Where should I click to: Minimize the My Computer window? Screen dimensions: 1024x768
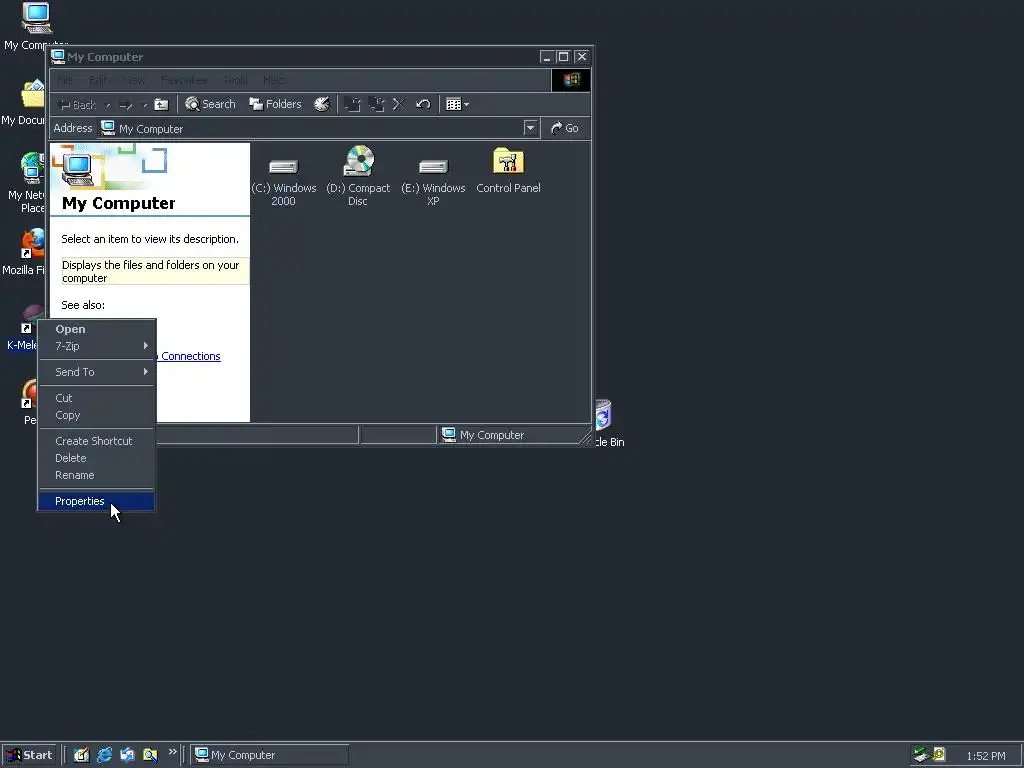547,57
